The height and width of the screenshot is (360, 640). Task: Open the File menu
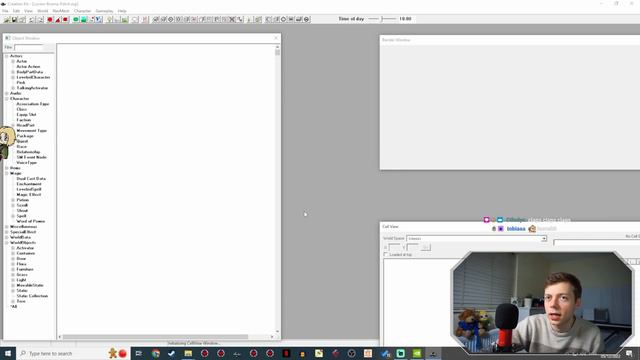(x=5, y=11)
